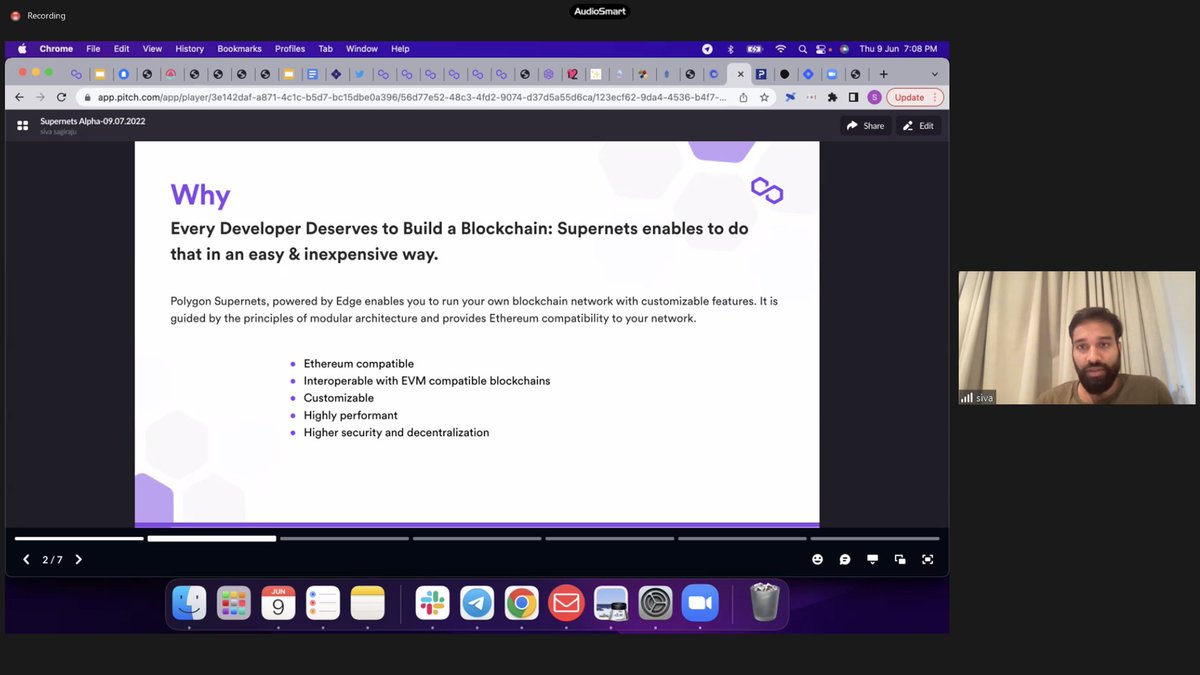
Task: Switch to the Twitter bird tab
Action: pyautogui.click(x=359, y=74)
